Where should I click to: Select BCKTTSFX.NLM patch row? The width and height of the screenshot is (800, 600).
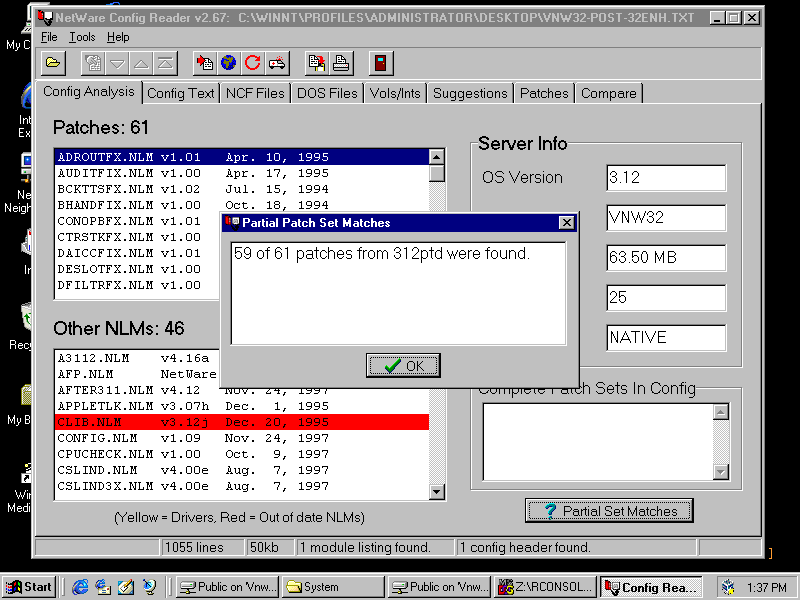click(242, 189)
